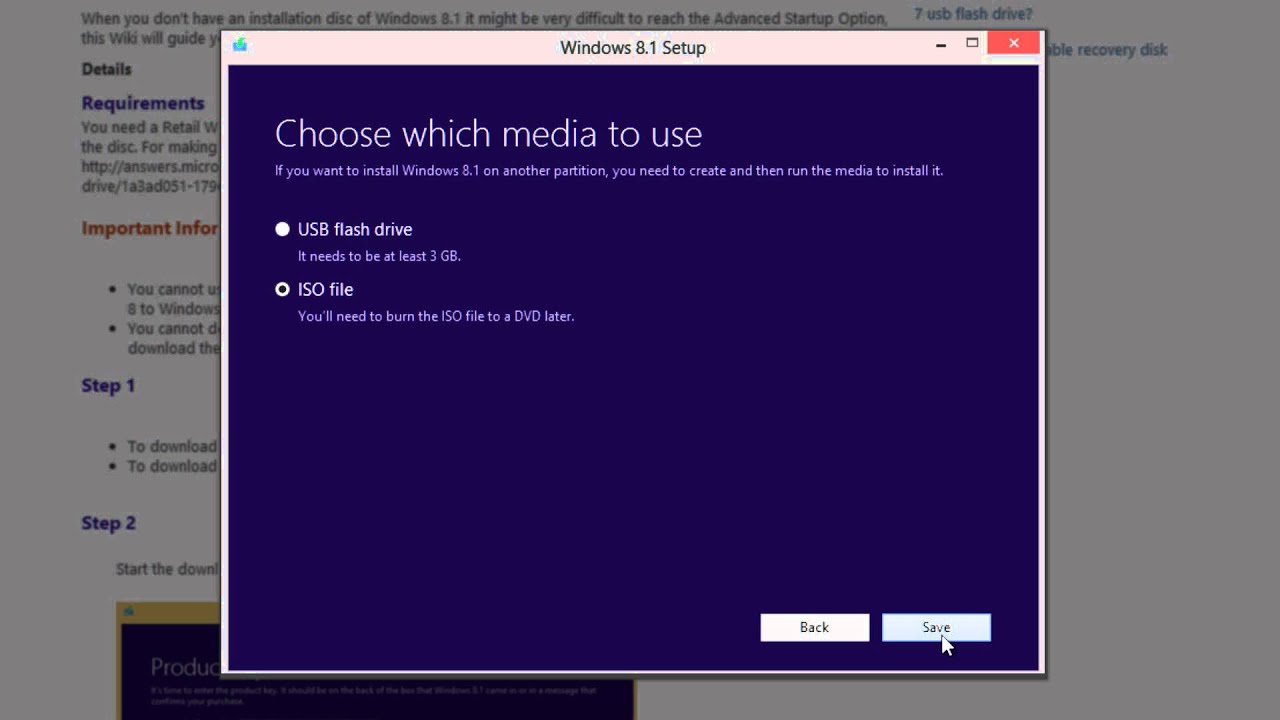Click the 'burn the ISO file to a DVD later' text
Image resolution: width=1280 pixels, height=720 pixels.
(474, 316)
